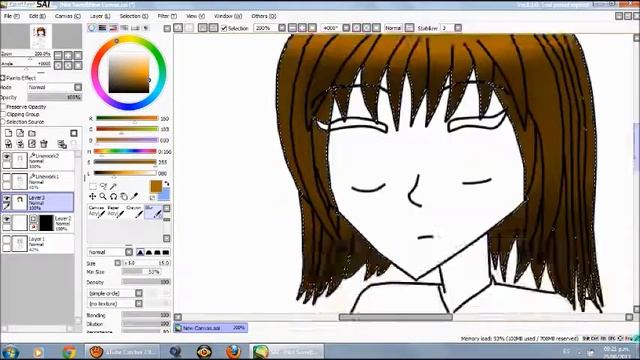Image resolution: width=640 pixels, height=360 pixels.
Task: Show the HSV slider panel
Action: [113, 28]
